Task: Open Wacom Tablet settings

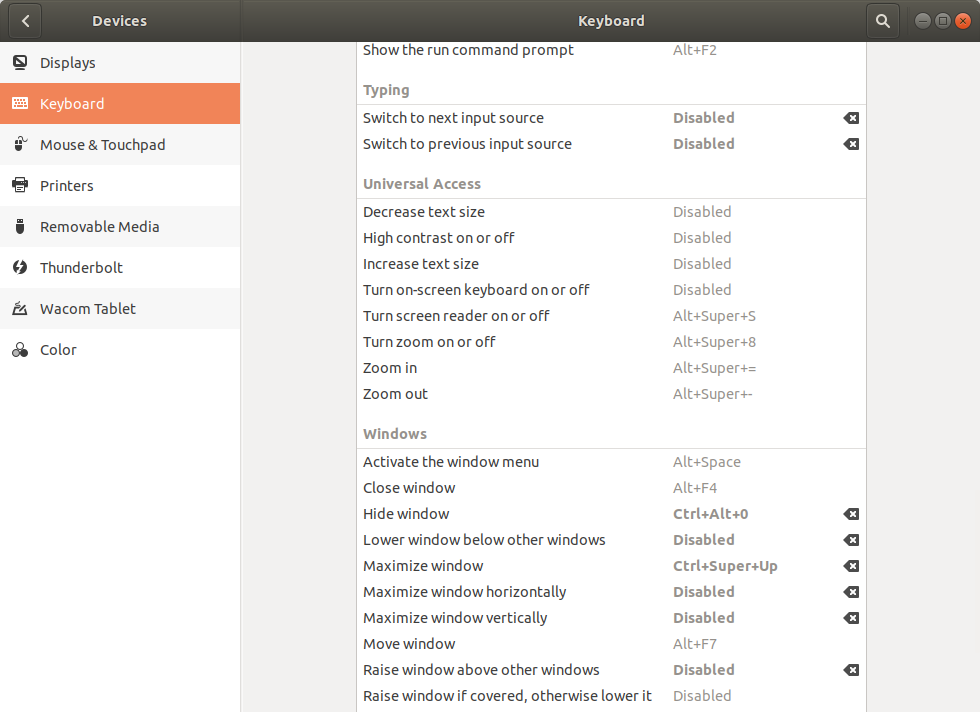Action: pos(120,309)
